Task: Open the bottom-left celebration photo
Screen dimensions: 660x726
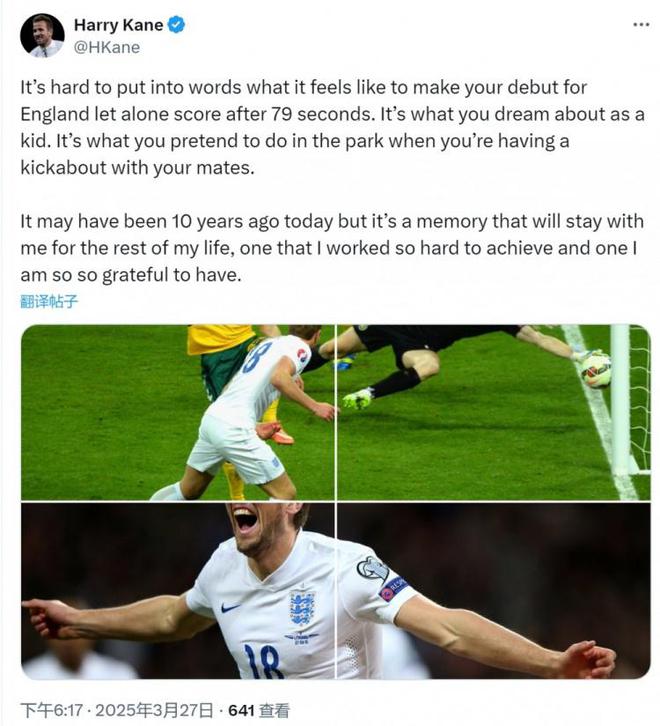Action: [x=177, y=591]
